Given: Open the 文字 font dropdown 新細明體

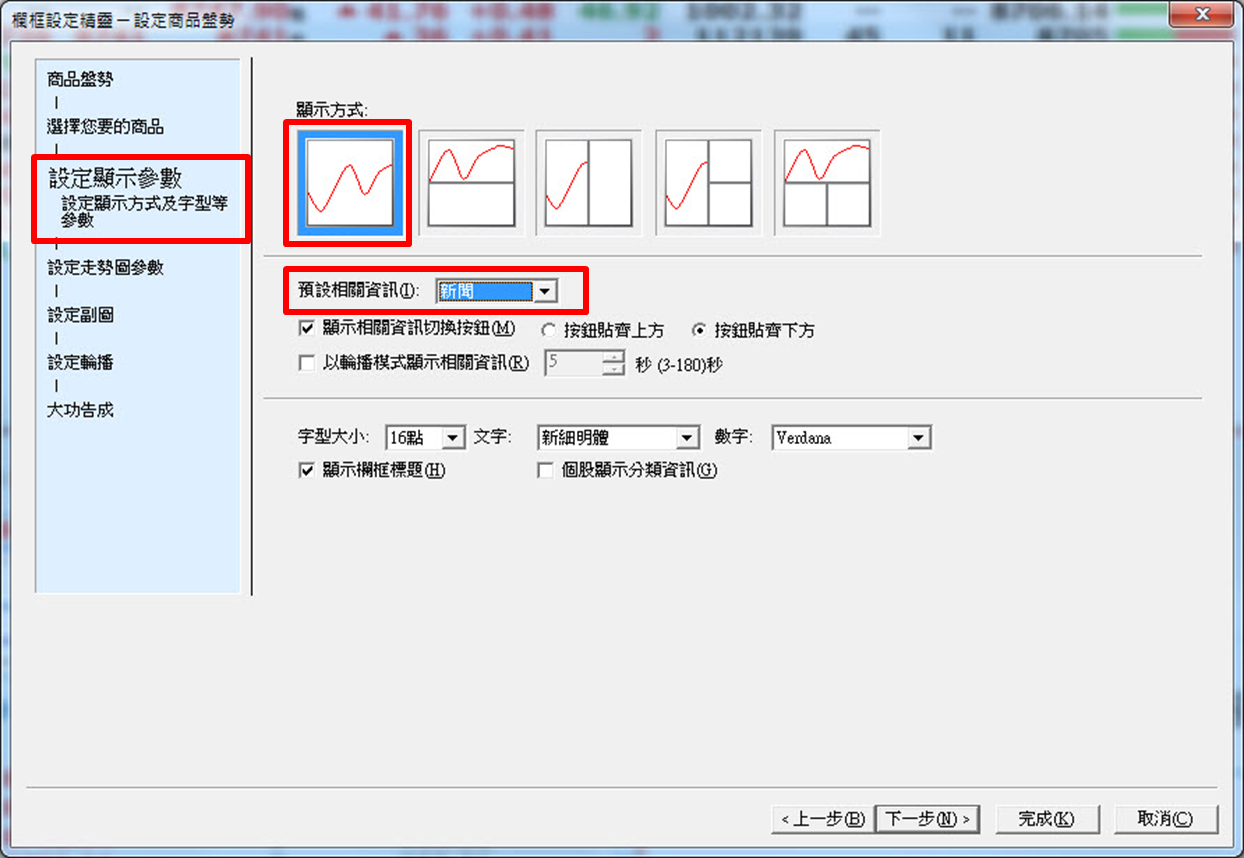Looking at the screenshot, I should point(687,438).
